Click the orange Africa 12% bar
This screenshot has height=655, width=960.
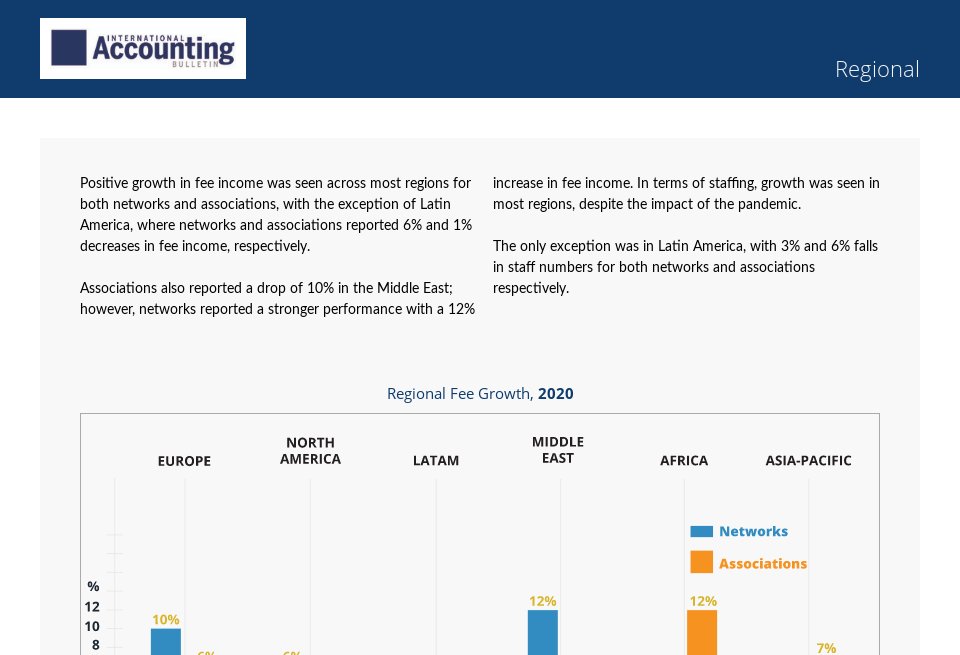pos(703,632)
